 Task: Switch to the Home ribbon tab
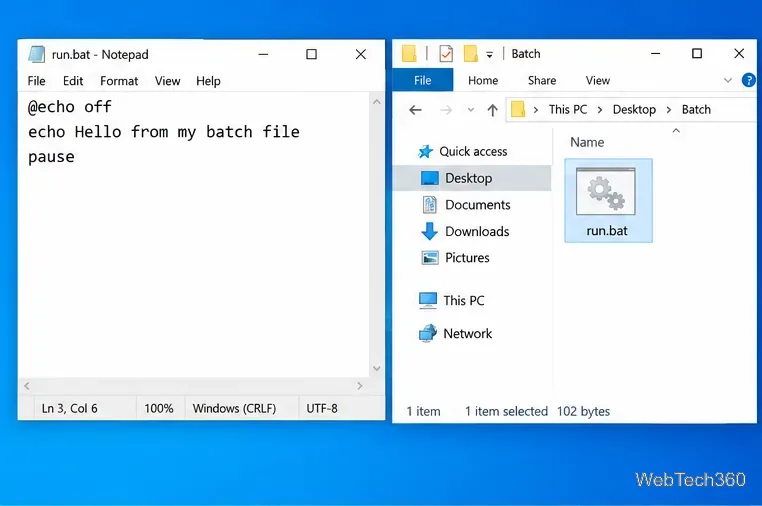483,80
